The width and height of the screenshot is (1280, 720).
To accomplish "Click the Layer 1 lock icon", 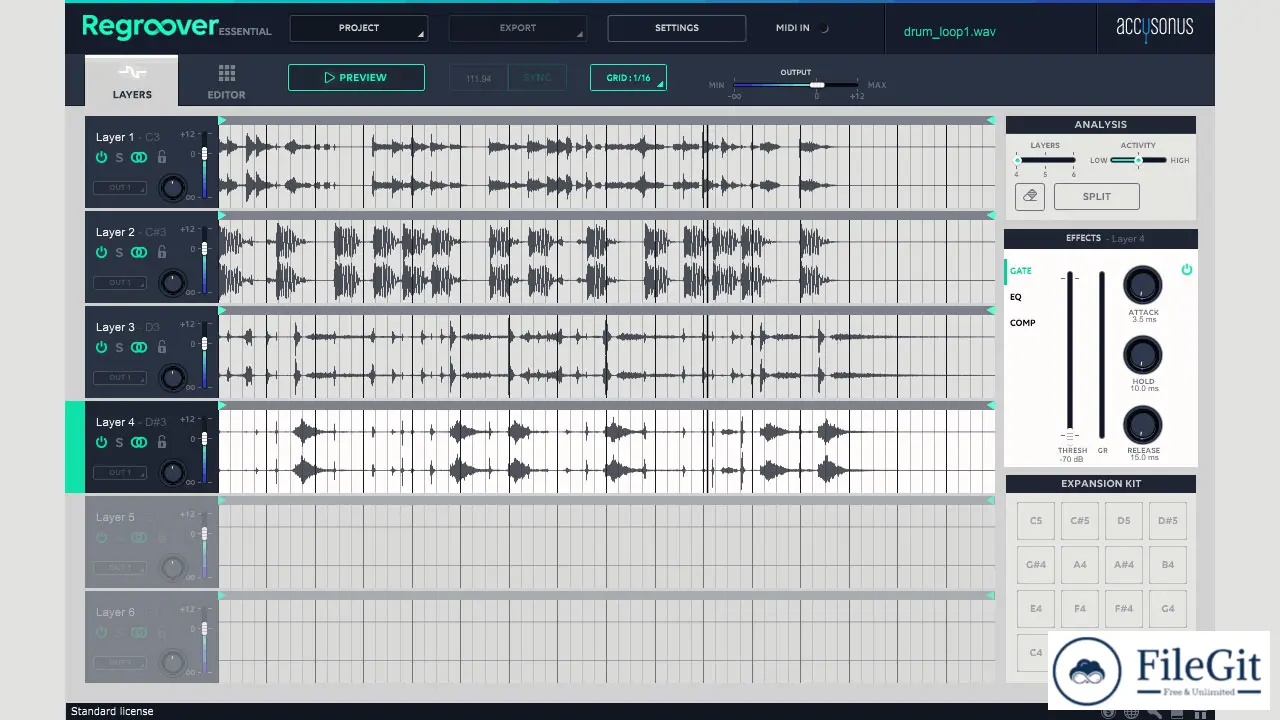I will (x=162, y=157).
